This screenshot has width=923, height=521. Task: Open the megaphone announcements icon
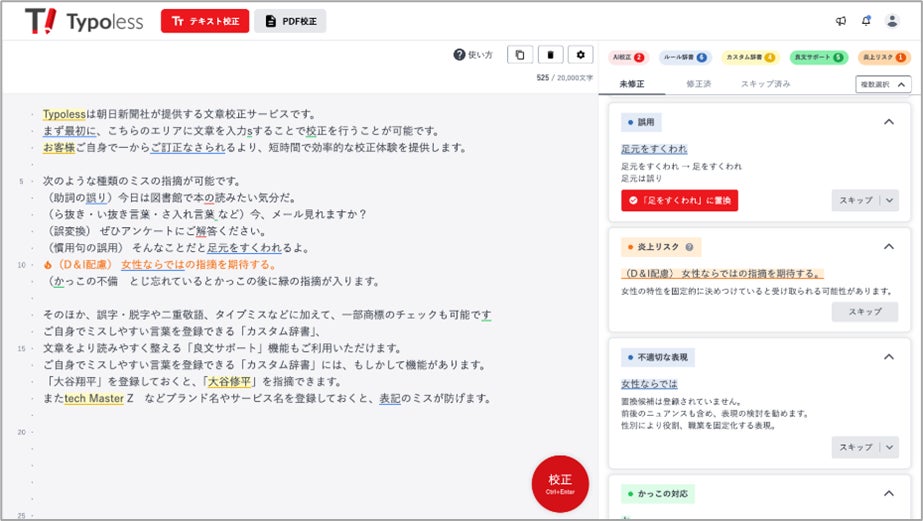[x=841, y=21]
